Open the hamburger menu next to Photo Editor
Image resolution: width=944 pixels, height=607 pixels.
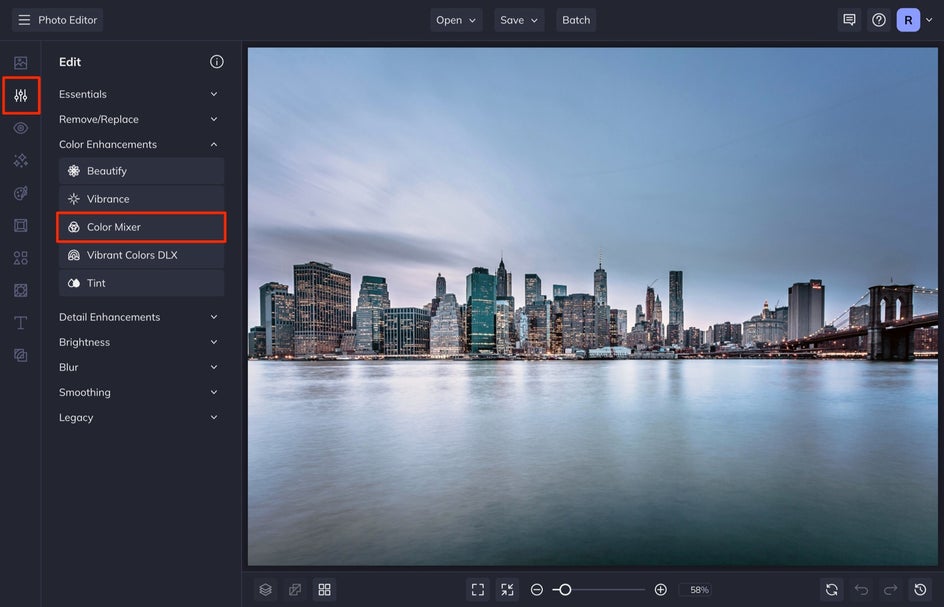point(23,19)
